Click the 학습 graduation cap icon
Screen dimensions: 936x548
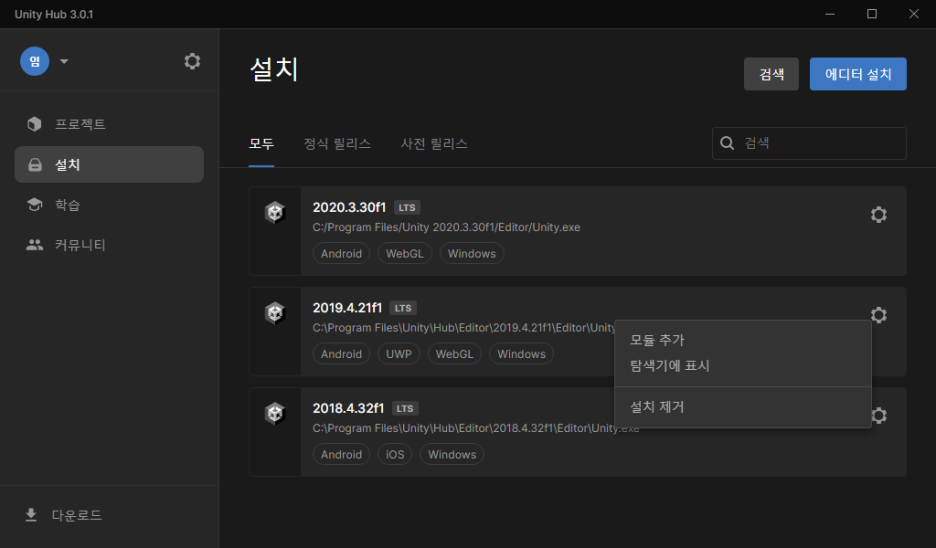click(35, 205)
